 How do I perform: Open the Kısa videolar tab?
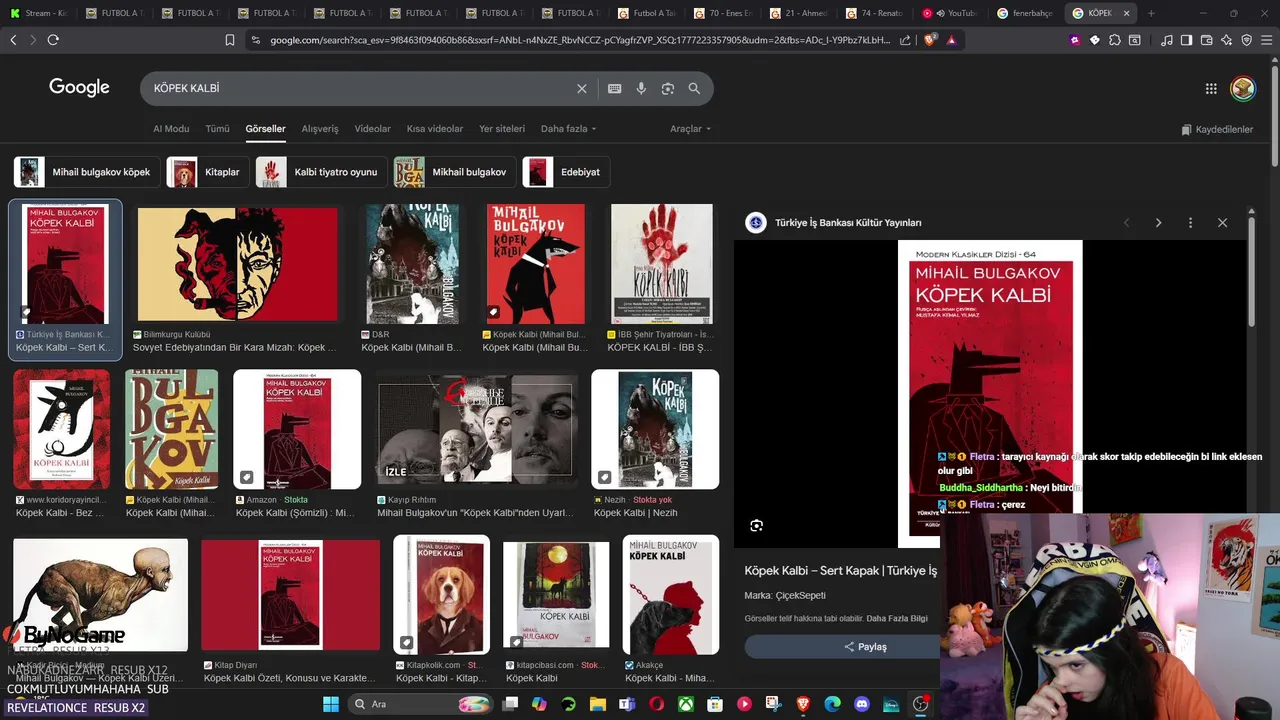[435, 129]
